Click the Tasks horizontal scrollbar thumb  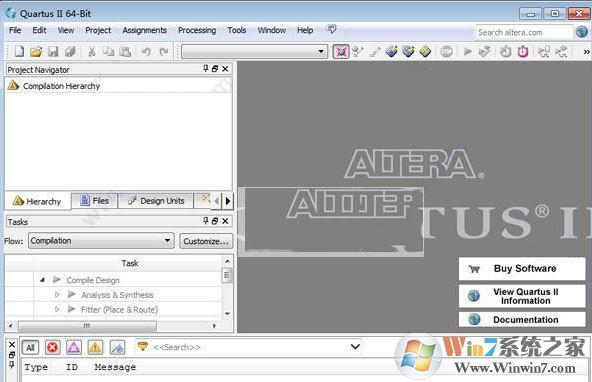pos(87,325)
